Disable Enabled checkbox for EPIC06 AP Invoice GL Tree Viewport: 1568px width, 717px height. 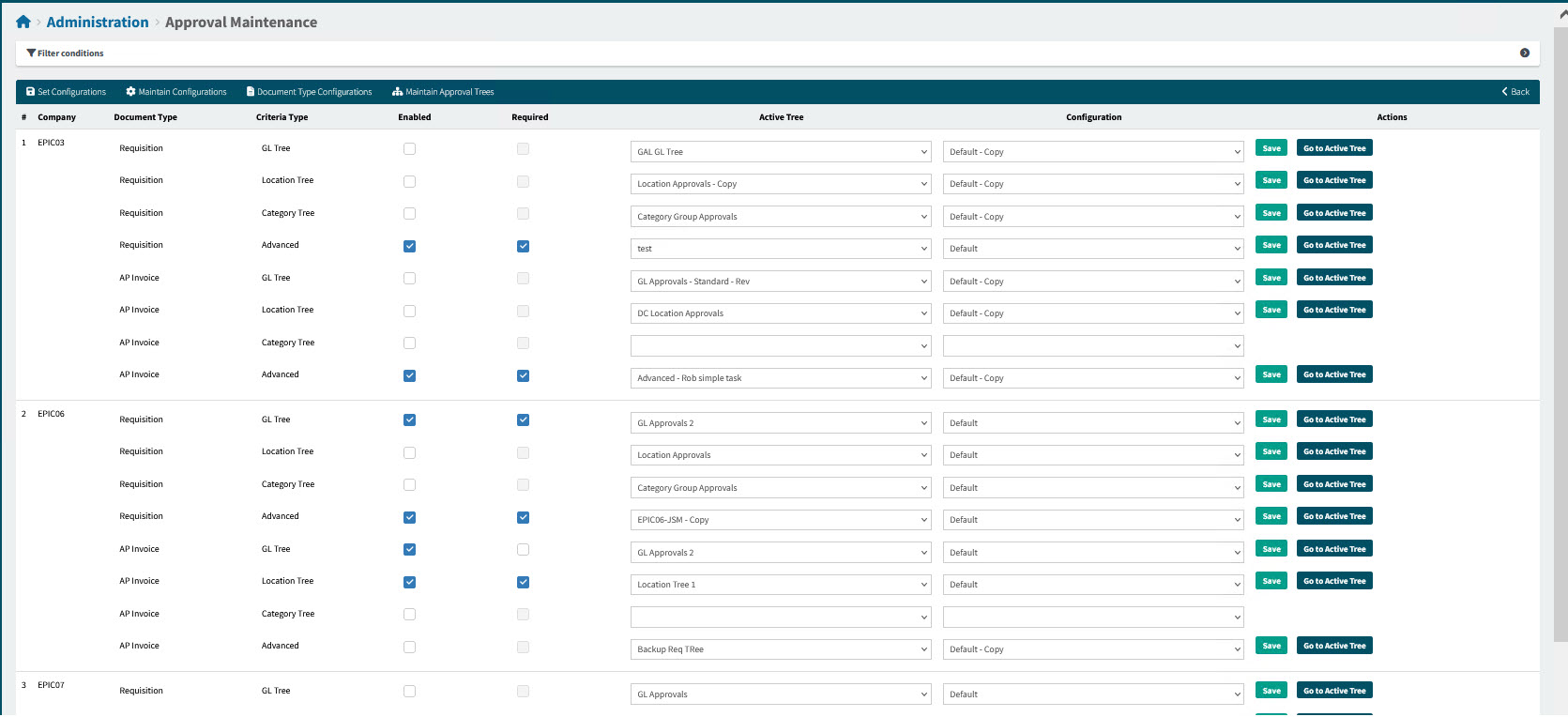[409, 550]
